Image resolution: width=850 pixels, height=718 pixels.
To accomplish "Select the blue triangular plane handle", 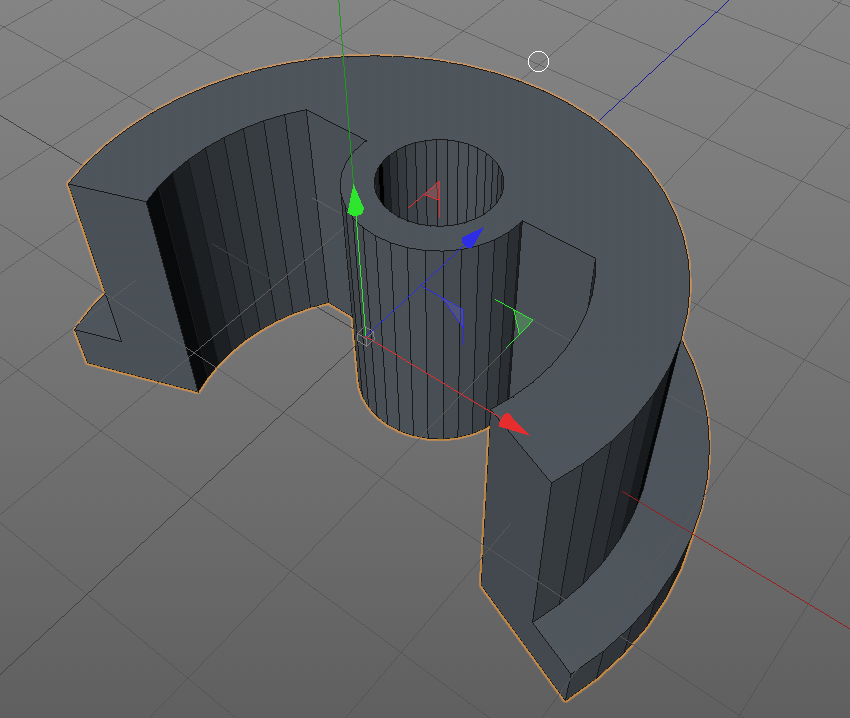I will [x=455, y=315].
